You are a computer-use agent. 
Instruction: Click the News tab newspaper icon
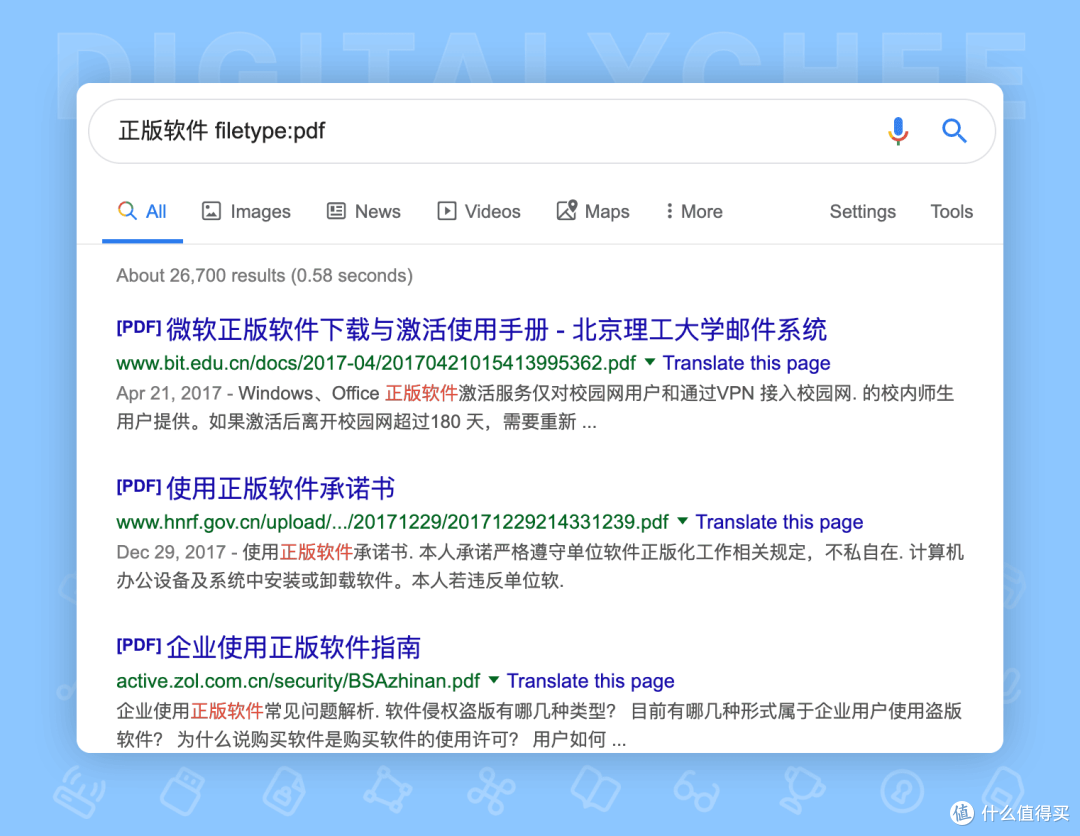click(336, 211)
